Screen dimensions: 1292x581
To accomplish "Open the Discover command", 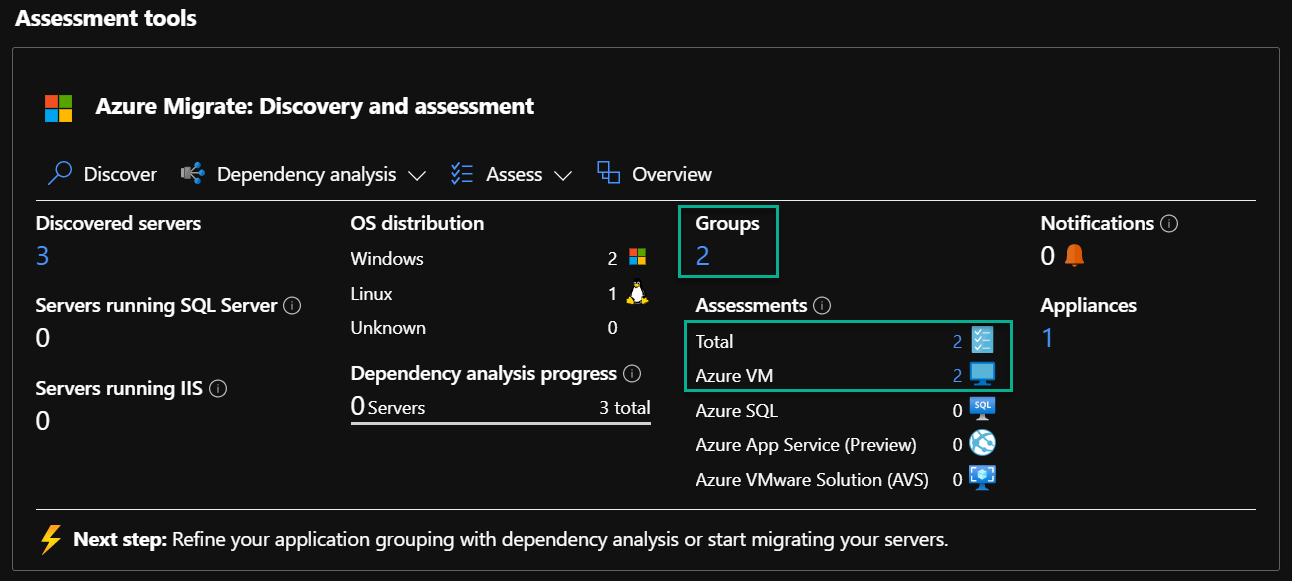I will tap(102, 174).
